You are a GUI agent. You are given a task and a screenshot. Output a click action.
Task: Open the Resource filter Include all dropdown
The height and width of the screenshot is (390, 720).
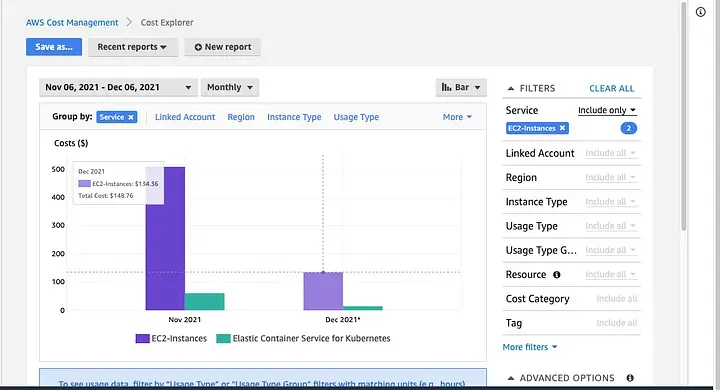(610, 275)
